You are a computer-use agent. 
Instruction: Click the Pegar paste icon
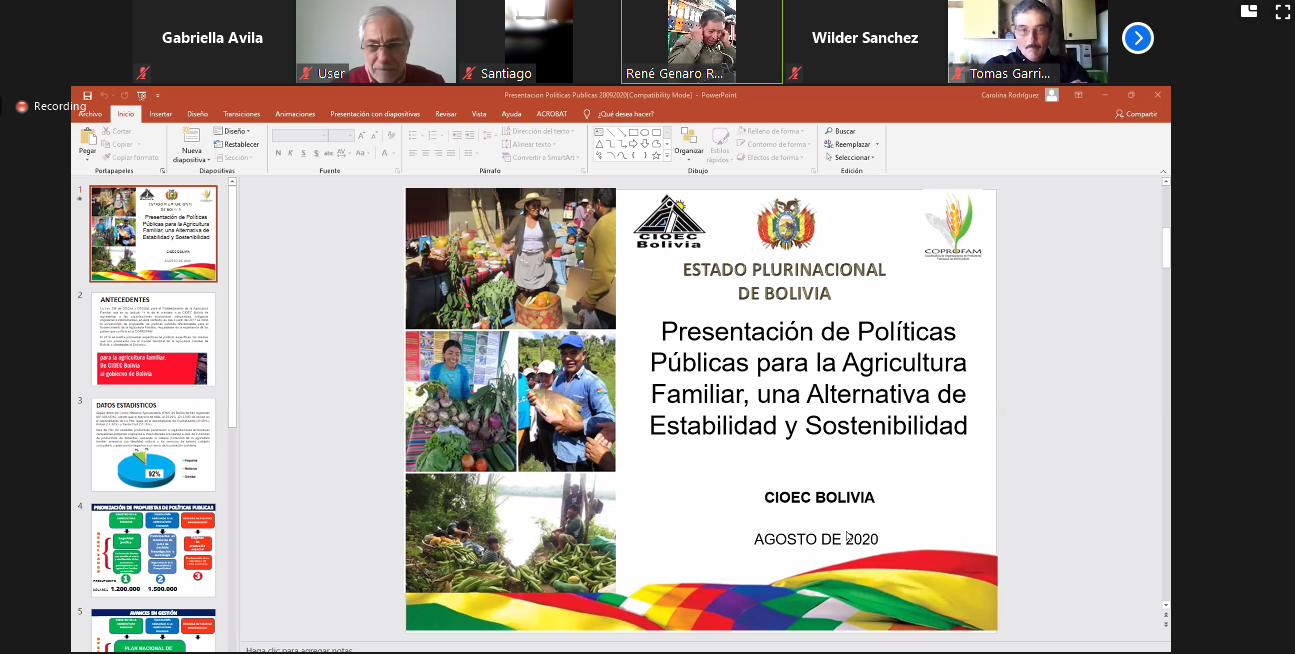(x=87, y=139)
